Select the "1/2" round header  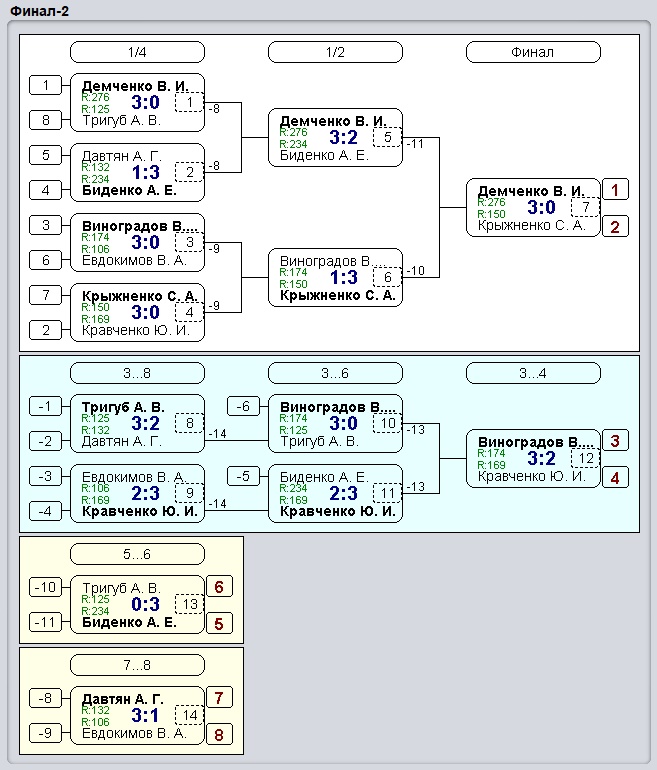click(x=335, y=52)
